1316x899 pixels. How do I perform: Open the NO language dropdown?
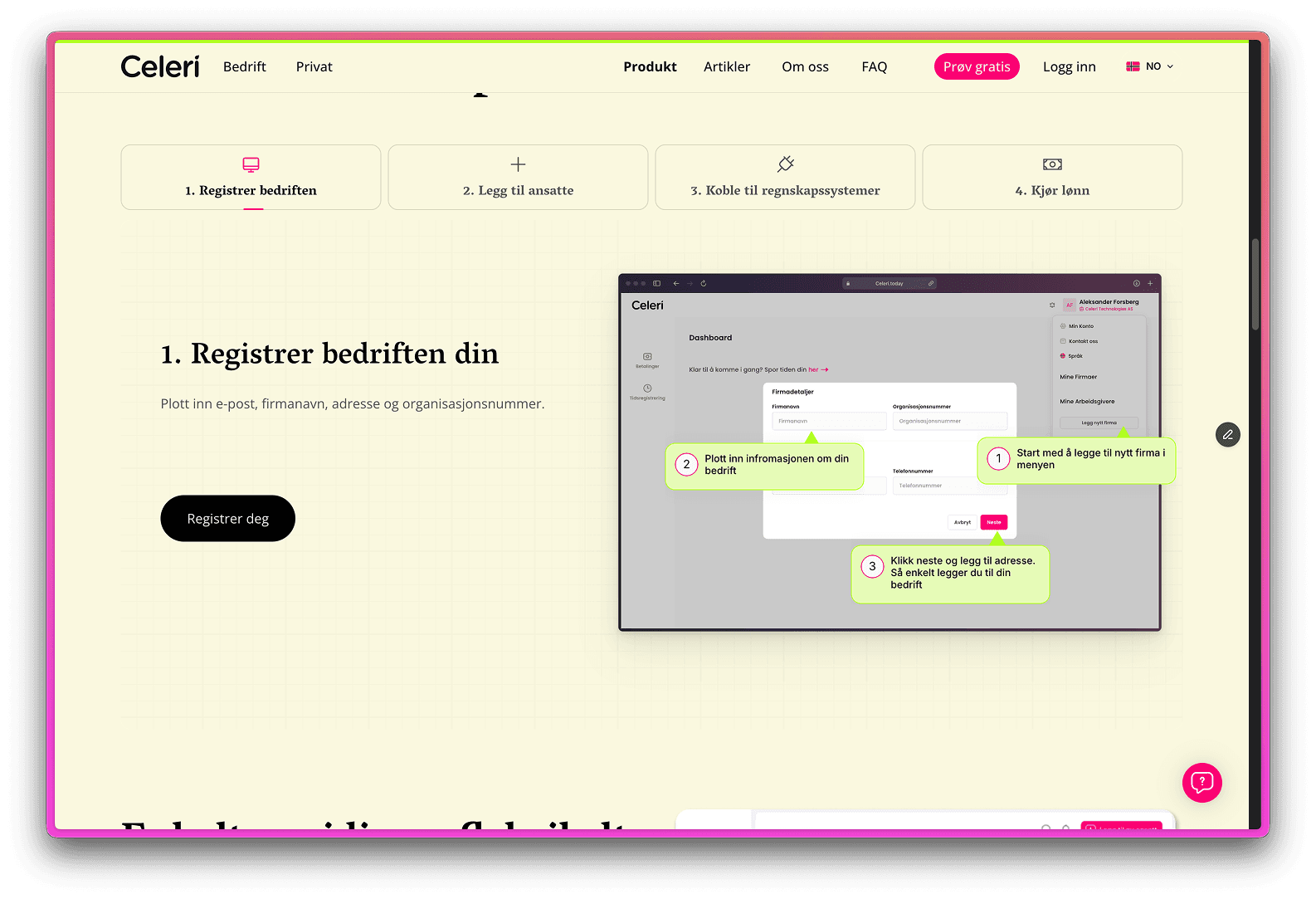point(1150,66)
